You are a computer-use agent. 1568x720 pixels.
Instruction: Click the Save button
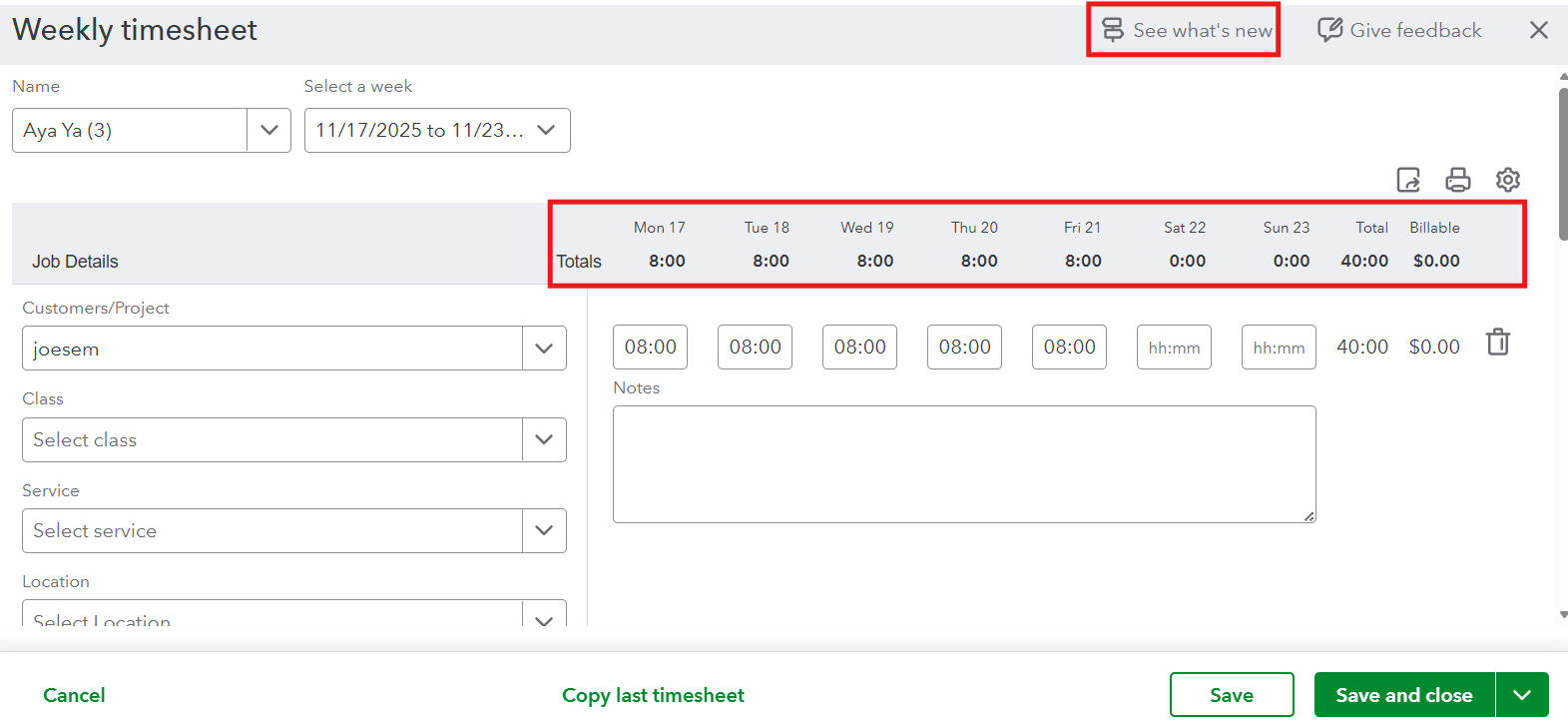pos(1232,695)
